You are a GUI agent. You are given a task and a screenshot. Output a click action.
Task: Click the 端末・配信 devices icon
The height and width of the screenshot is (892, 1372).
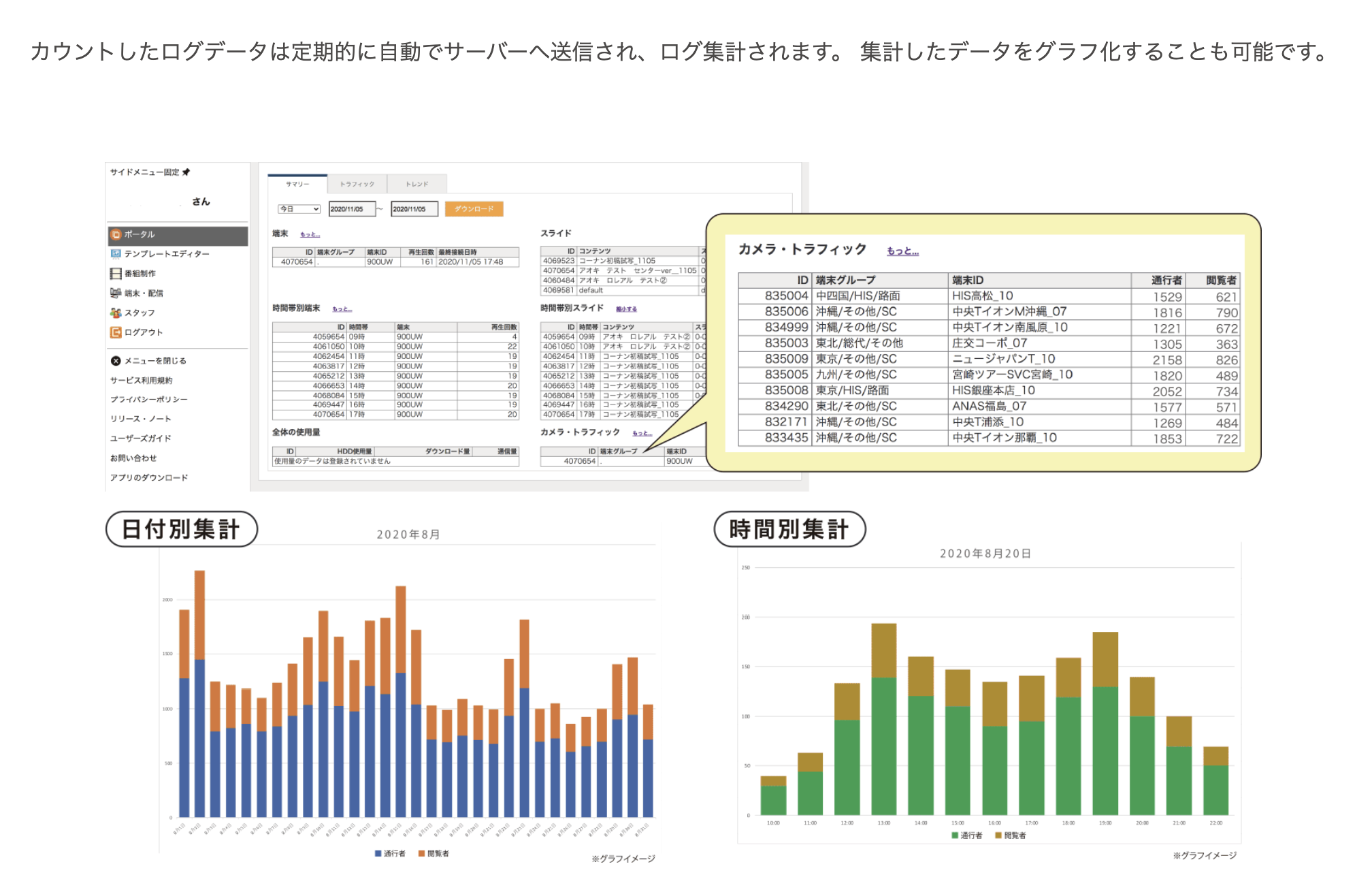(x=116, y=293)
